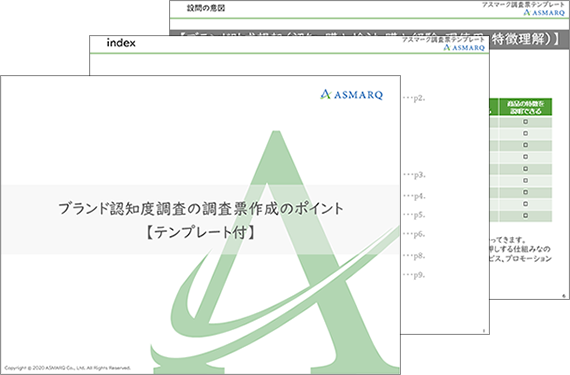Click the p3. page reference
The image size is (570, 375).
(414, 175)
